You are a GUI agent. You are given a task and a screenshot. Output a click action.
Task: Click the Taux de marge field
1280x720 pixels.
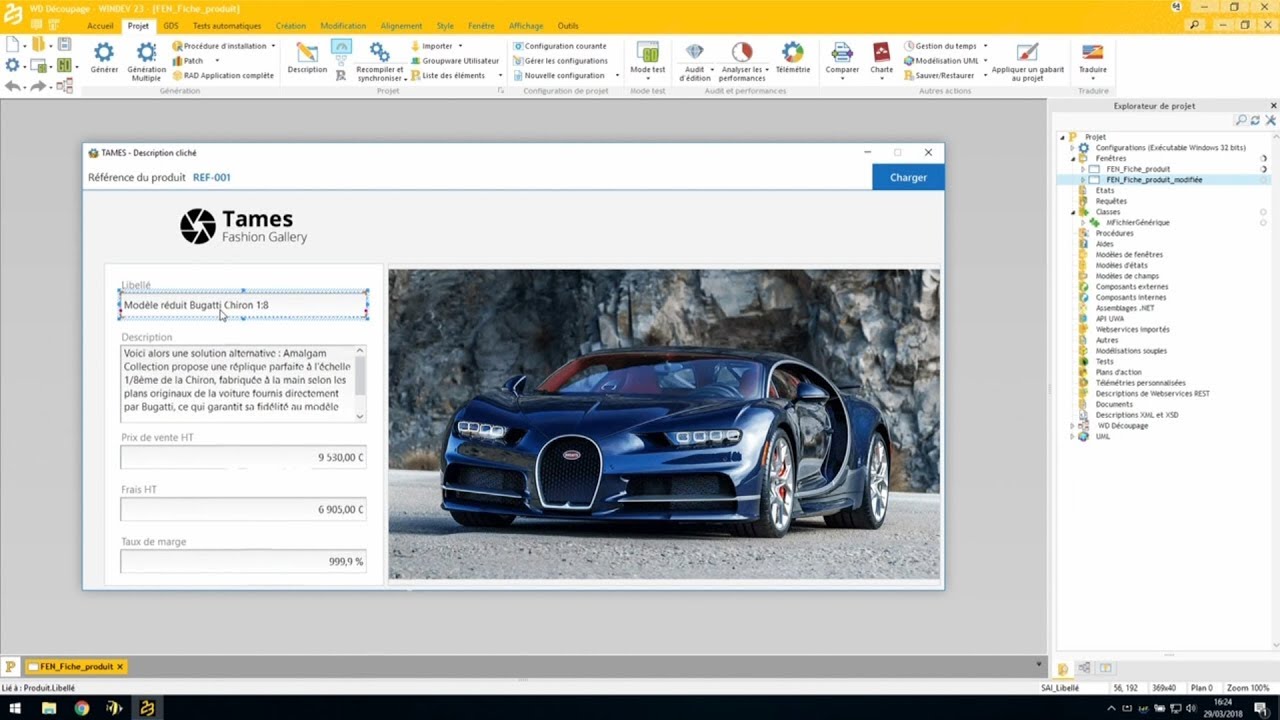point(243,561)
